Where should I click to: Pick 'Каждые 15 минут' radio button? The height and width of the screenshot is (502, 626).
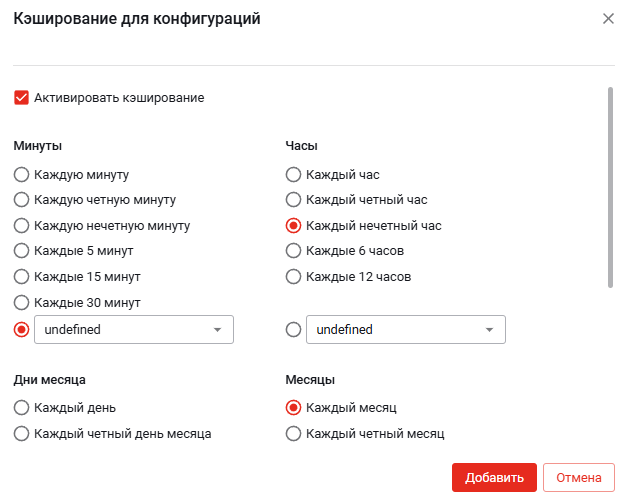(21, 277)
